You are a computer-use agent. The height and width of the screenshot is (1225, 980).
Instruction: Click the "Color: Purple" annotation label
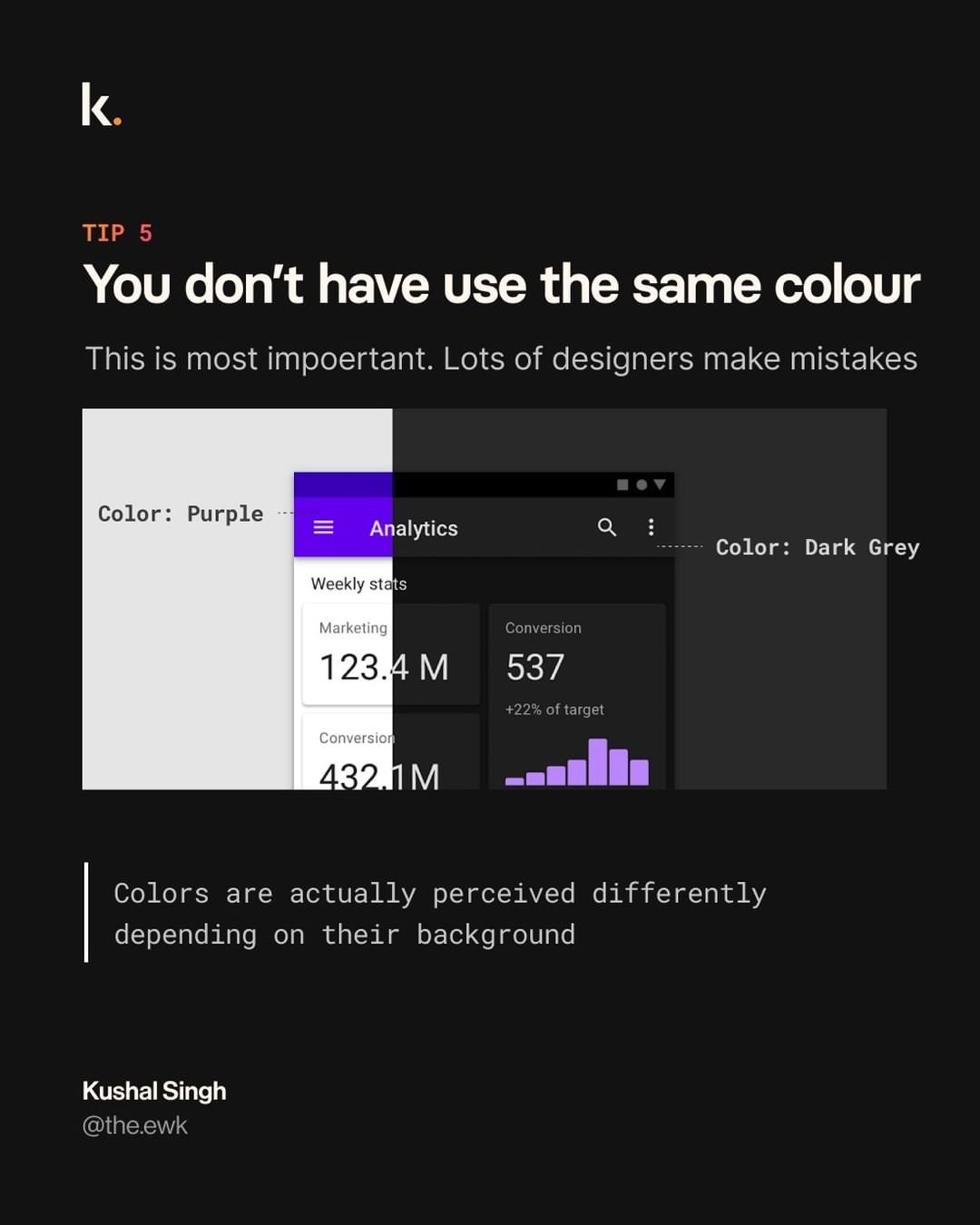click(x=181, y=514)
